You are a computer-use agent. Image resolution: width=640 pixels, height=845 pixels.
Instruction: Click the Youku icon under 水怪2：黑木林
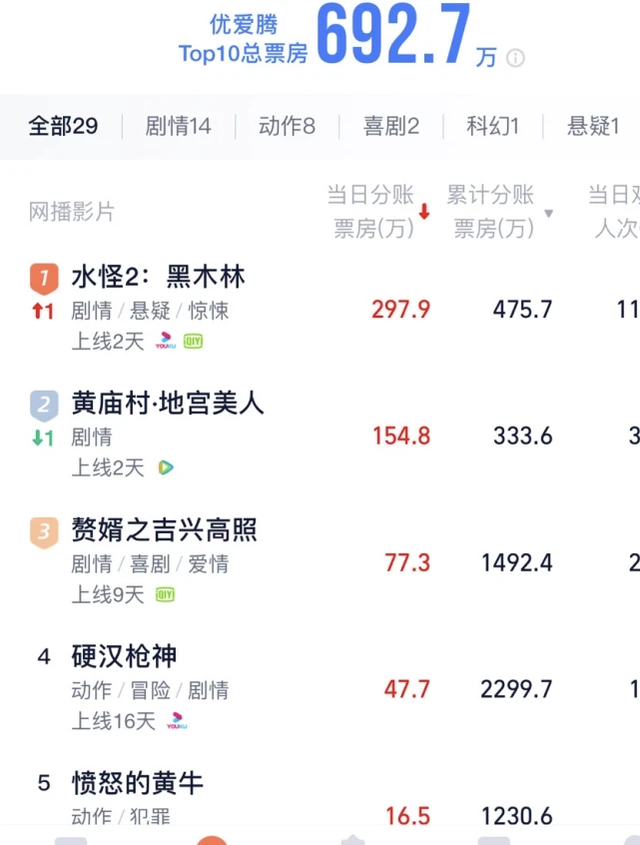(x=164, y=342)
